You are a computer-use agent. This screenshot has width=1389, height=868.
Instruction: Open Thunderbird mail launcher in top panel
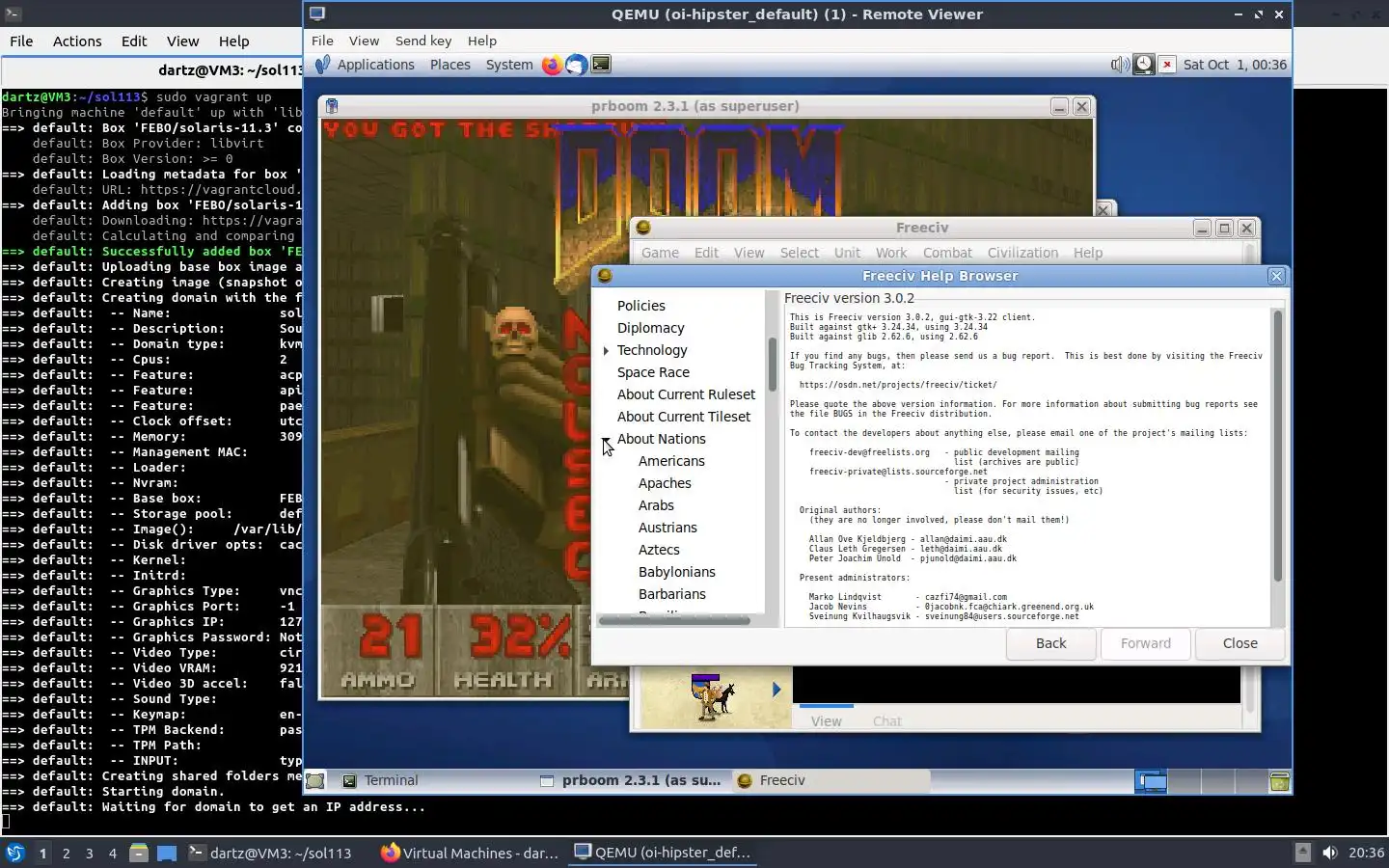point(576,65)
